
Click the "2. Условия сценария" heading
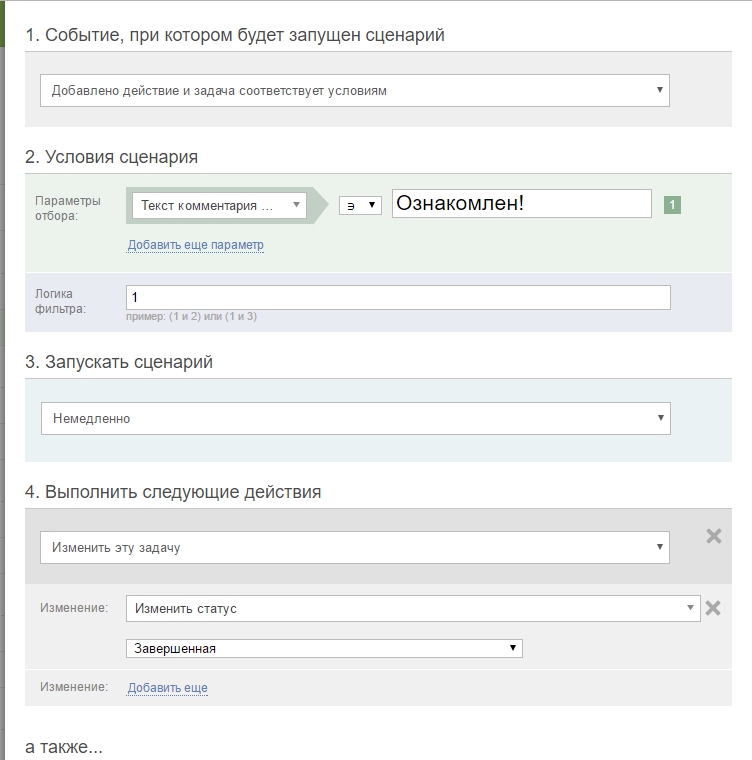coord(111,157)
